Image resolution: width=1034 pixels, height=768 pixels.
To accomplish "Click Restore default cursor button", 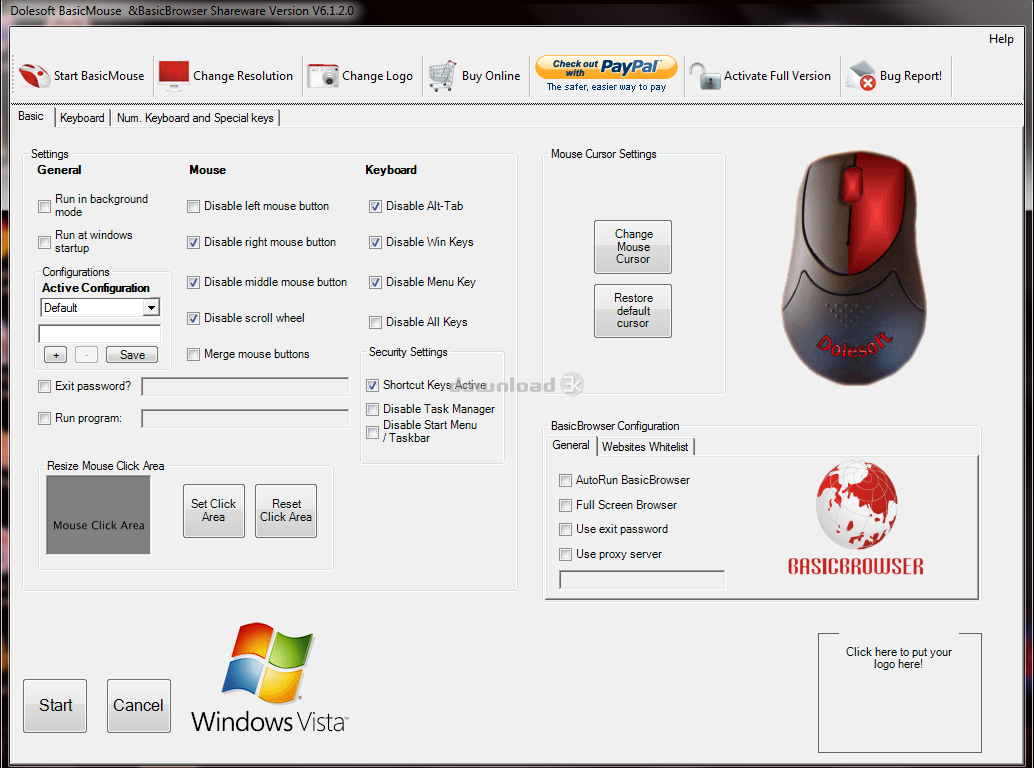I will 633,310.
